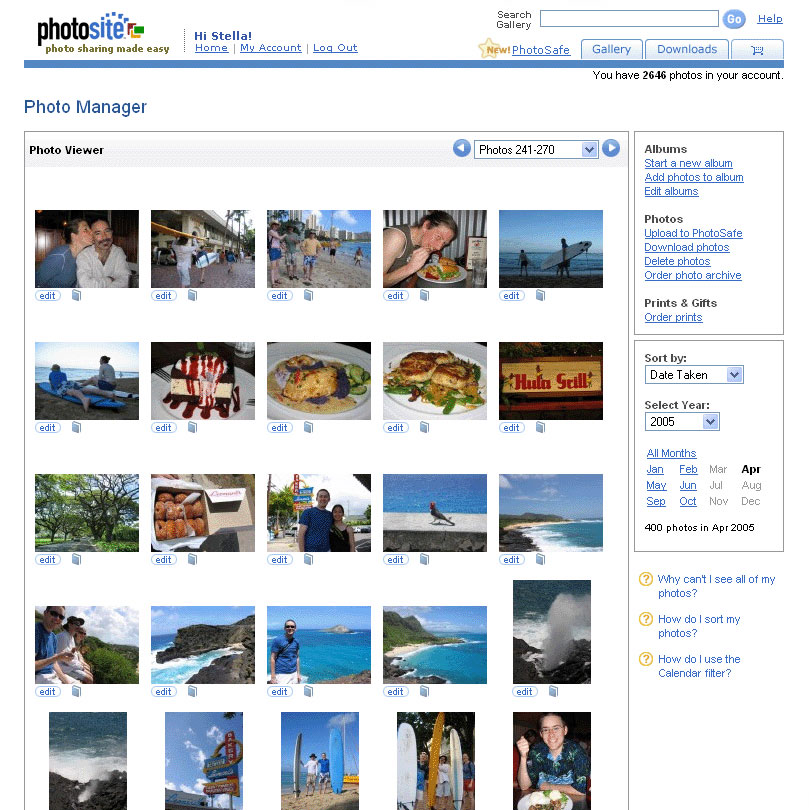Image resolution: width=809 pixels, height=810 pixels.
Task: Open the Select Year 2005 dropdown
Action: 681,422
